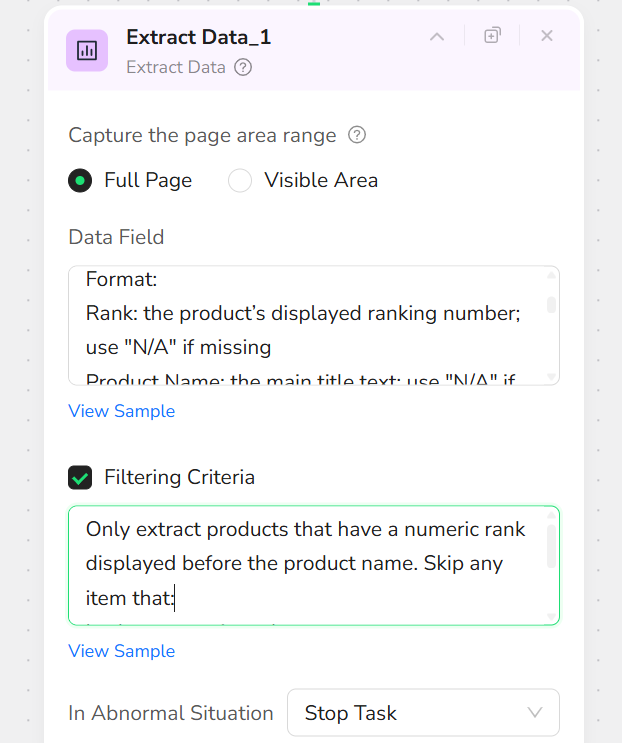Open View Sample below Filtering Criteria
This screenshot has width=622, height=743.
point(121,651)
